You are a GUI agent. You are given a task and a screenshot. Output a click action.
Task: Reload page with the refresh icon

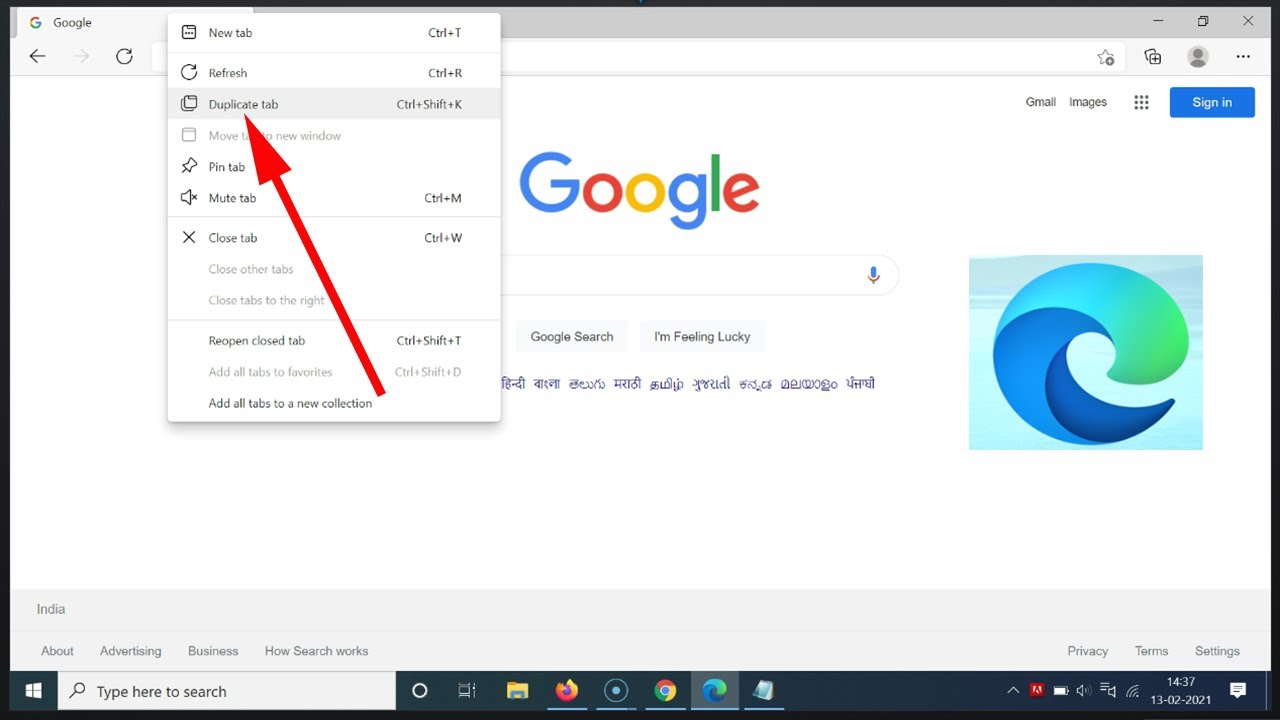click(124, 56)
